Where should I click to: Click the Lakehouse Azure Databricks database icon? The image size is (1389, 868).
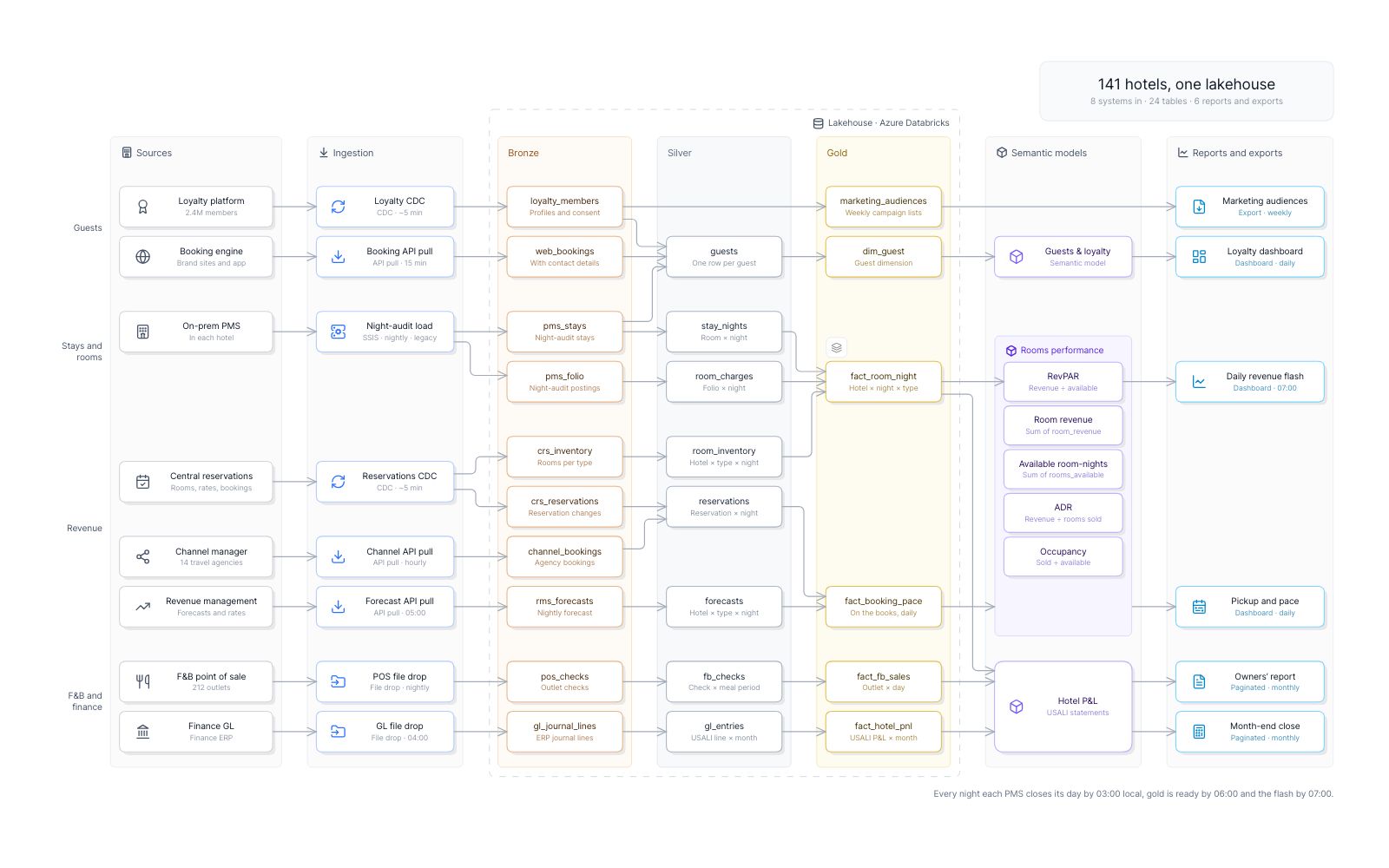(818, 123)
